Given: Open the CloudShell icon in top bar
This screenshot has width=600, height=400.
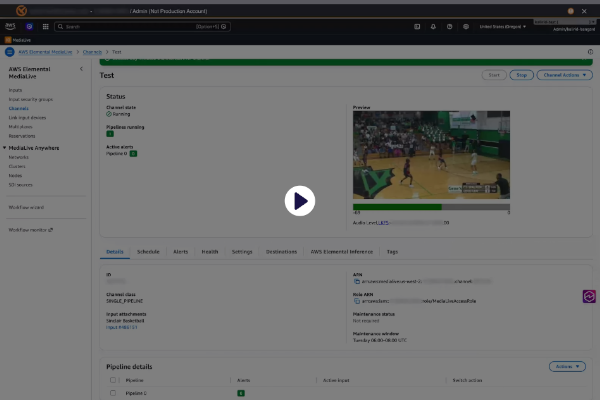Looking at the screenshot, I should pos(417,26).
